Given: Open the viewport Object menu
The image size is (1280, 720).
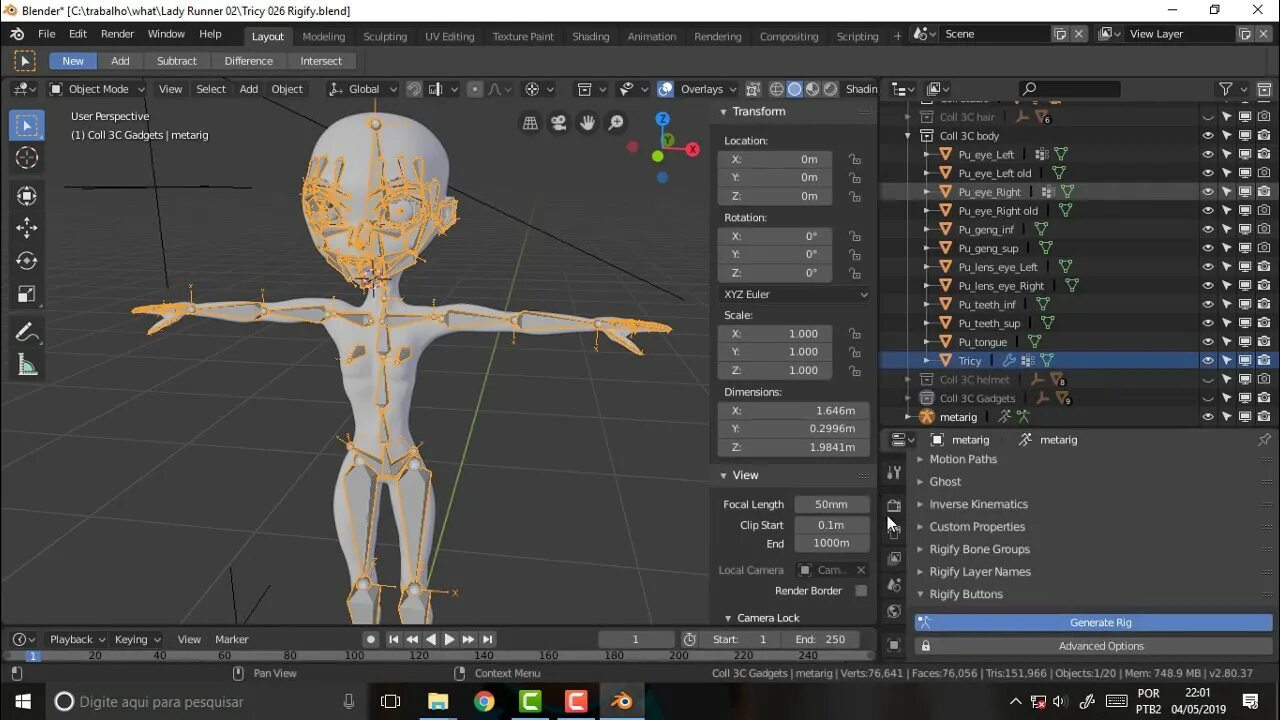Looking at the screenshot, I should click(x=287, y=89).
